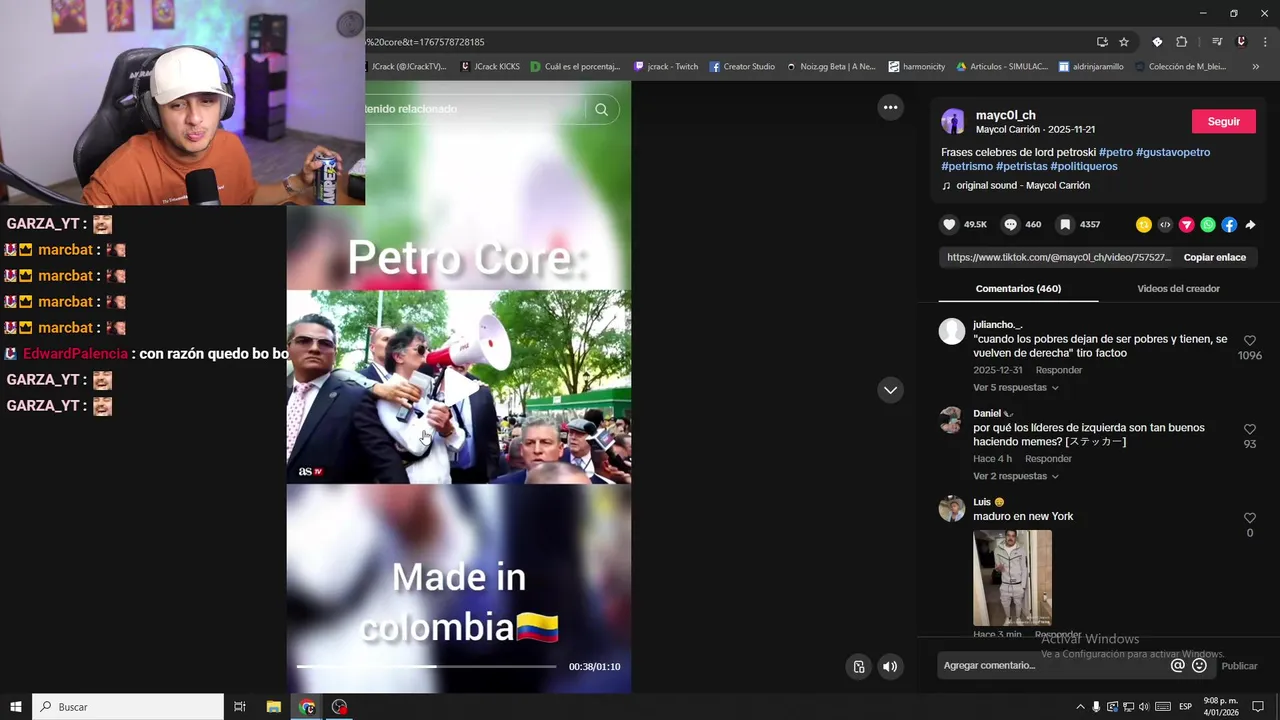
Task: Click the red send-to-friends icon
Action: point(1187,225)
